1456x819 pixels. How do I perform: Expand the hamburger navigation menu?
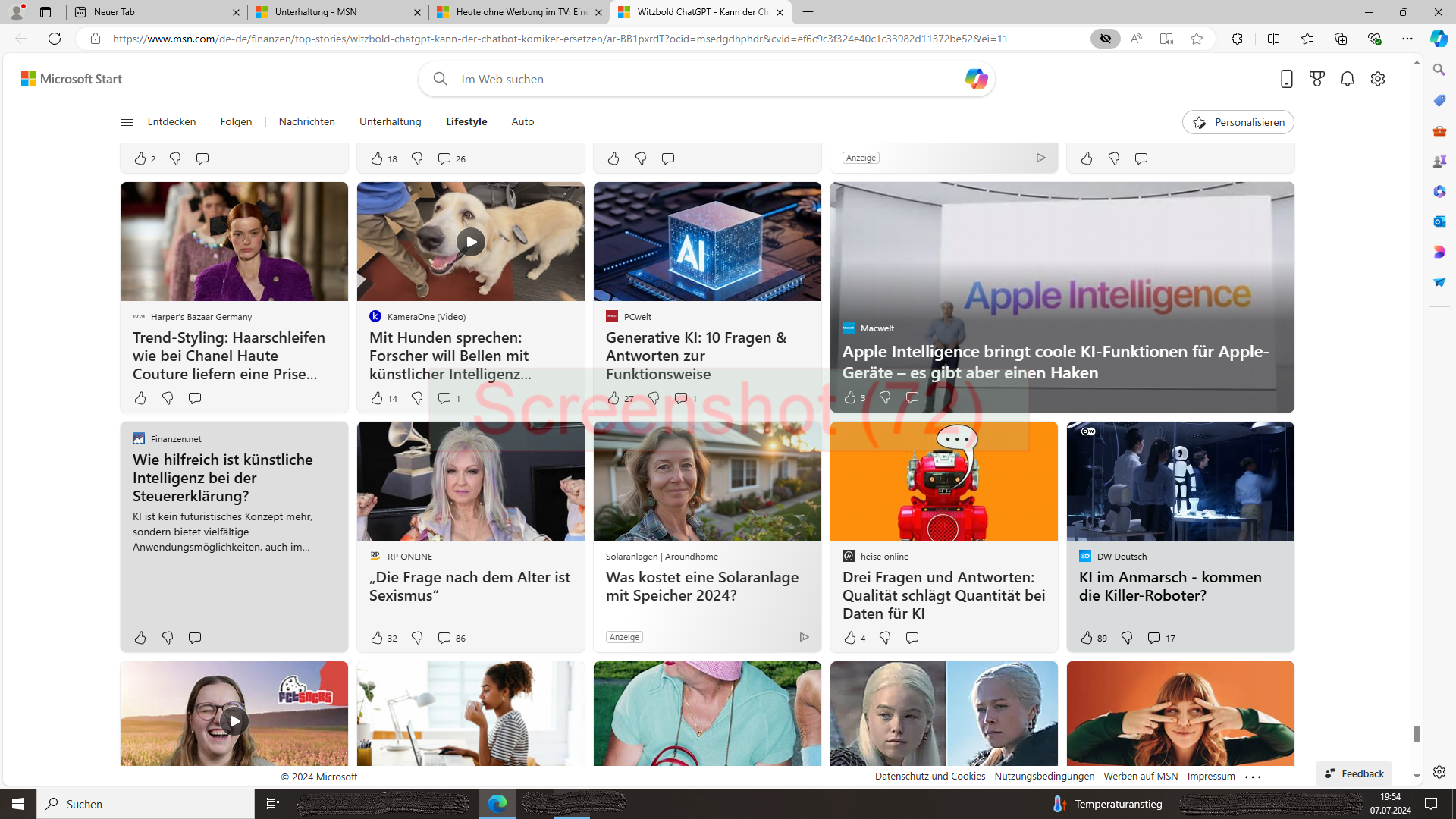127,122
